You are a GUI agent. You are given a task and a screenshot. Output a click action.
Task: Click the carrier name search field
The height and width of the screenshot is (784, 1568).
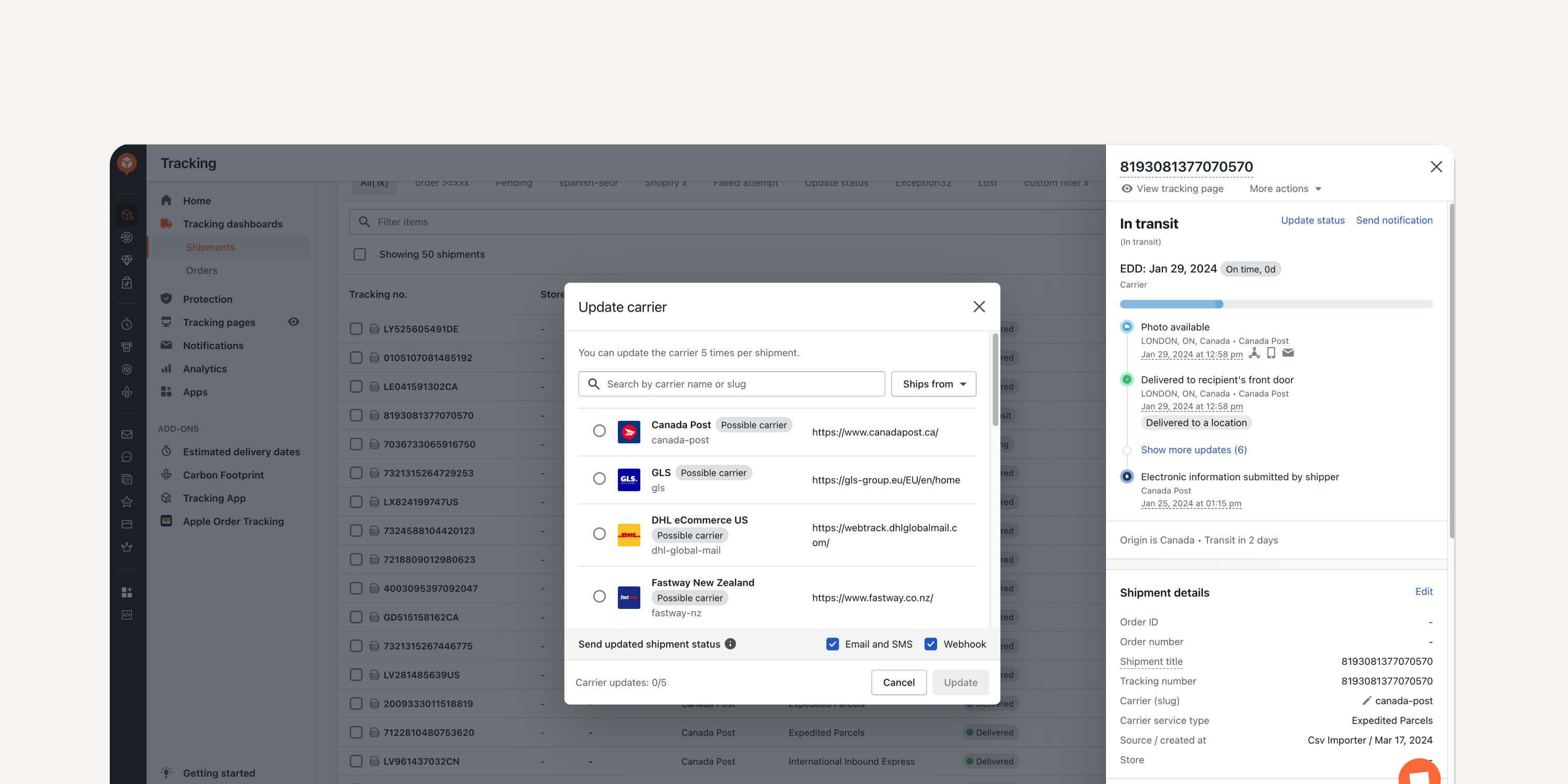point(731,384)
